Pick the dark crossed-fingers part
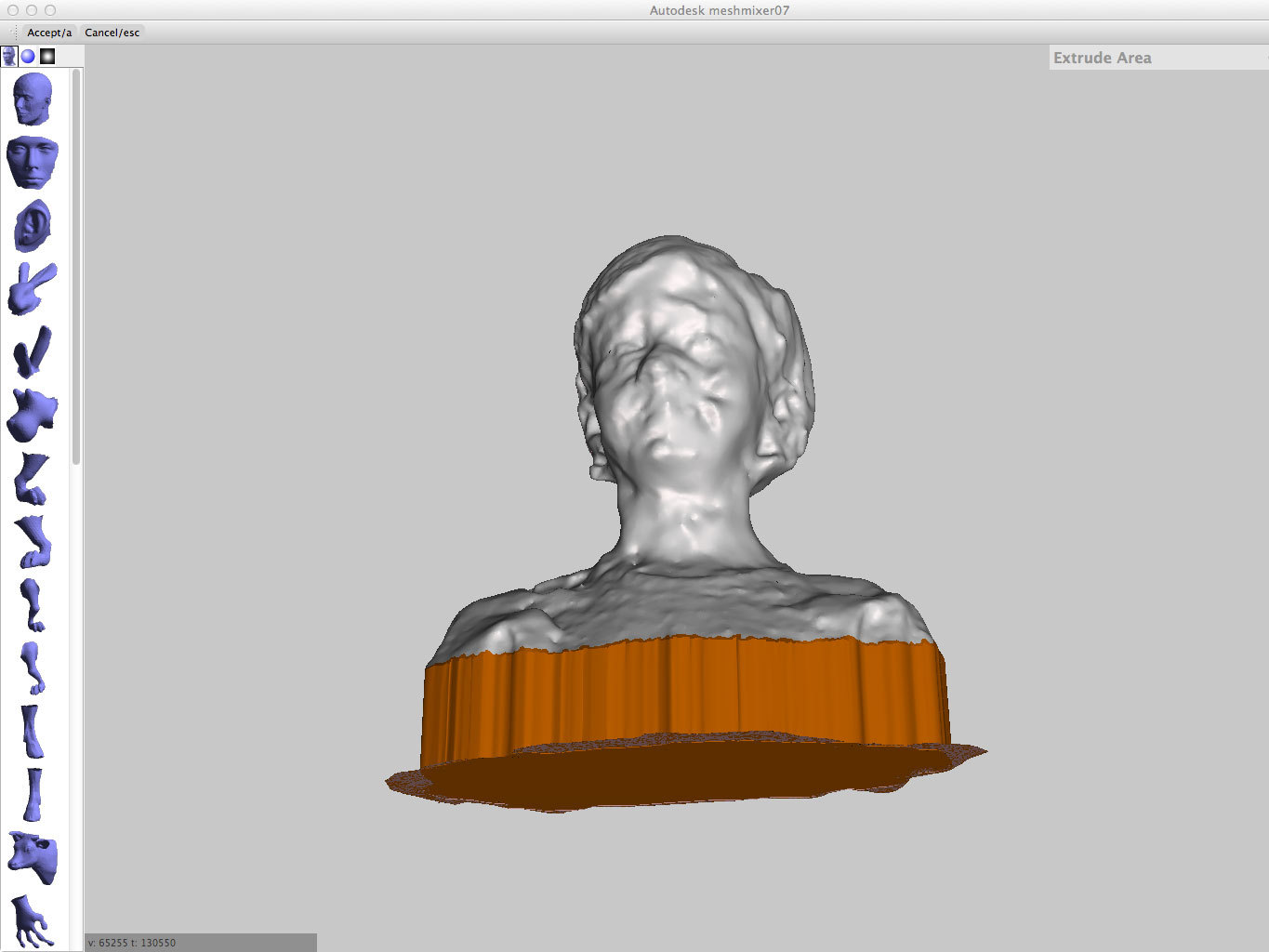The width and height of the screenshot is (1269, 952). tap(33, 351)
